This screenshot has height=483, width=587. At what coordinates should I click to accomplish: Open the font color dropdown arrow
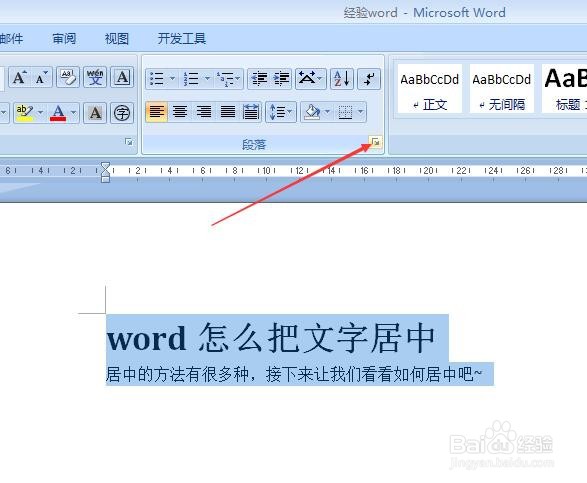tap(74, 113)
